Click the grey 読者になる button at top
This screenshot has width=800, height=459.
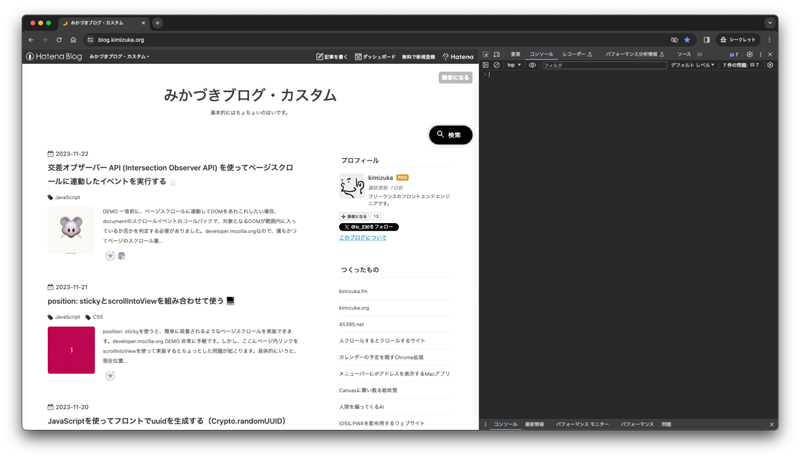click(456, 78)
